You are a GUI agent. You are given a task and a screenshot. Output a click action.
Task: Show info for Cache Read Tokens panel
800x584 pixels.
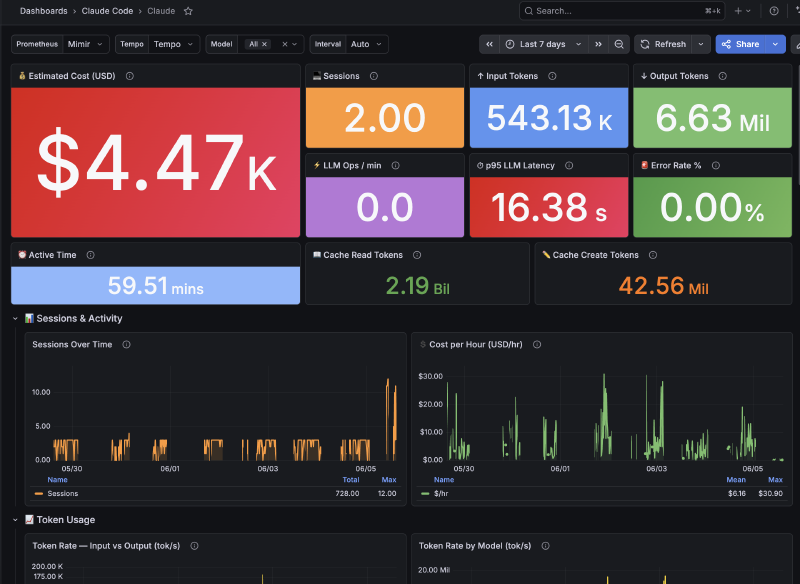[417, 255]
